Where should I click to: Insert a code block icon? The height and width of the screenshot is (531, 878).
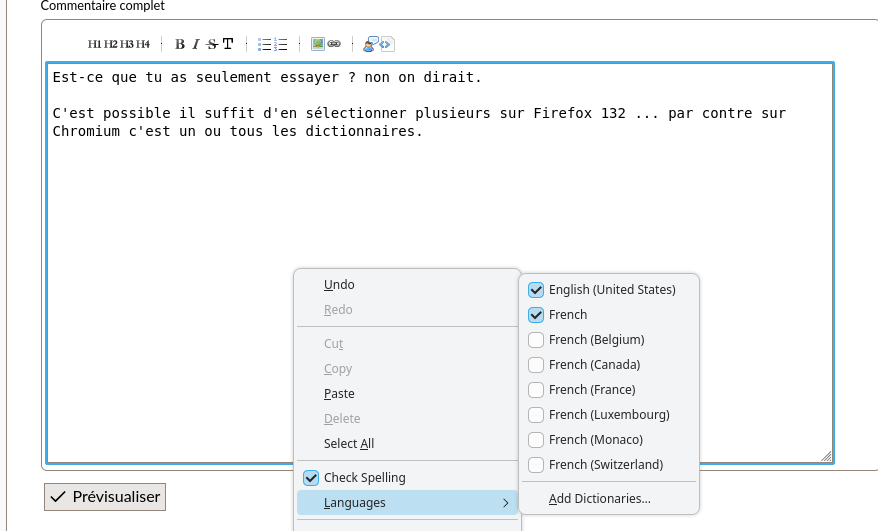387,44
